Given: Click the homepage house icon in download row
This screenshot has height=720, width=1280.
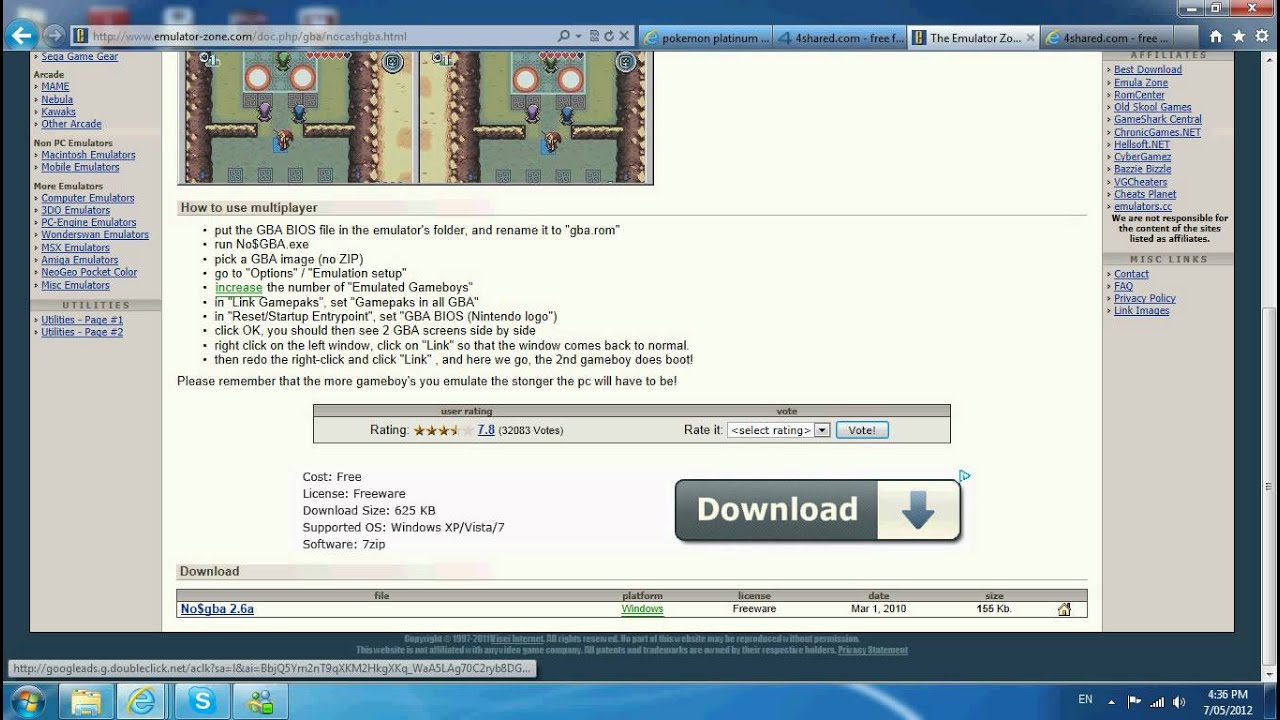Looking at the screenshot, I should coord(1064,609).
